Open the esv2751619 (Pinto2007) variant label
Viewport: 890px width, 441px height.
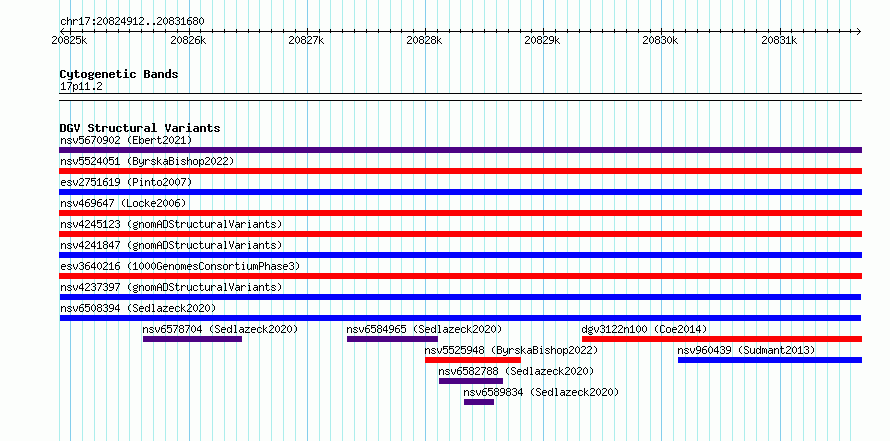[126, 182]
